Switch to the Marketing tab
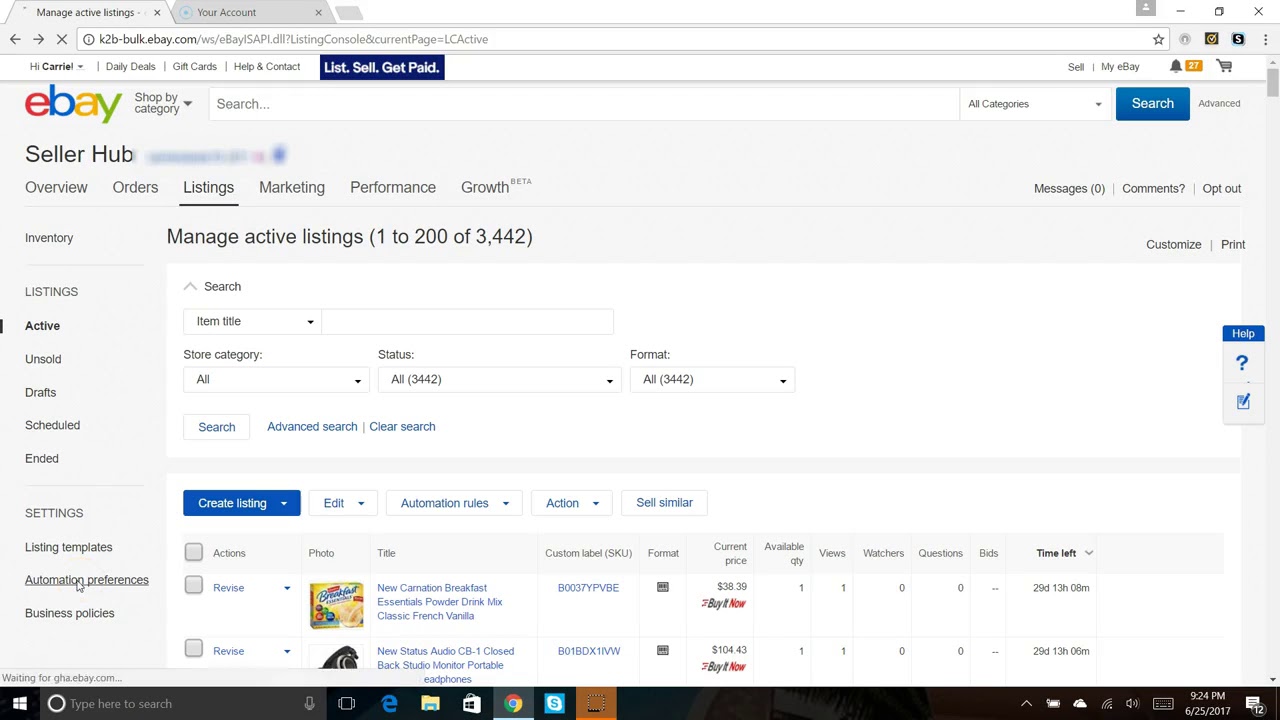This screenshot has height=720, width=1280. pyautogui.click(x=292, y=187)
